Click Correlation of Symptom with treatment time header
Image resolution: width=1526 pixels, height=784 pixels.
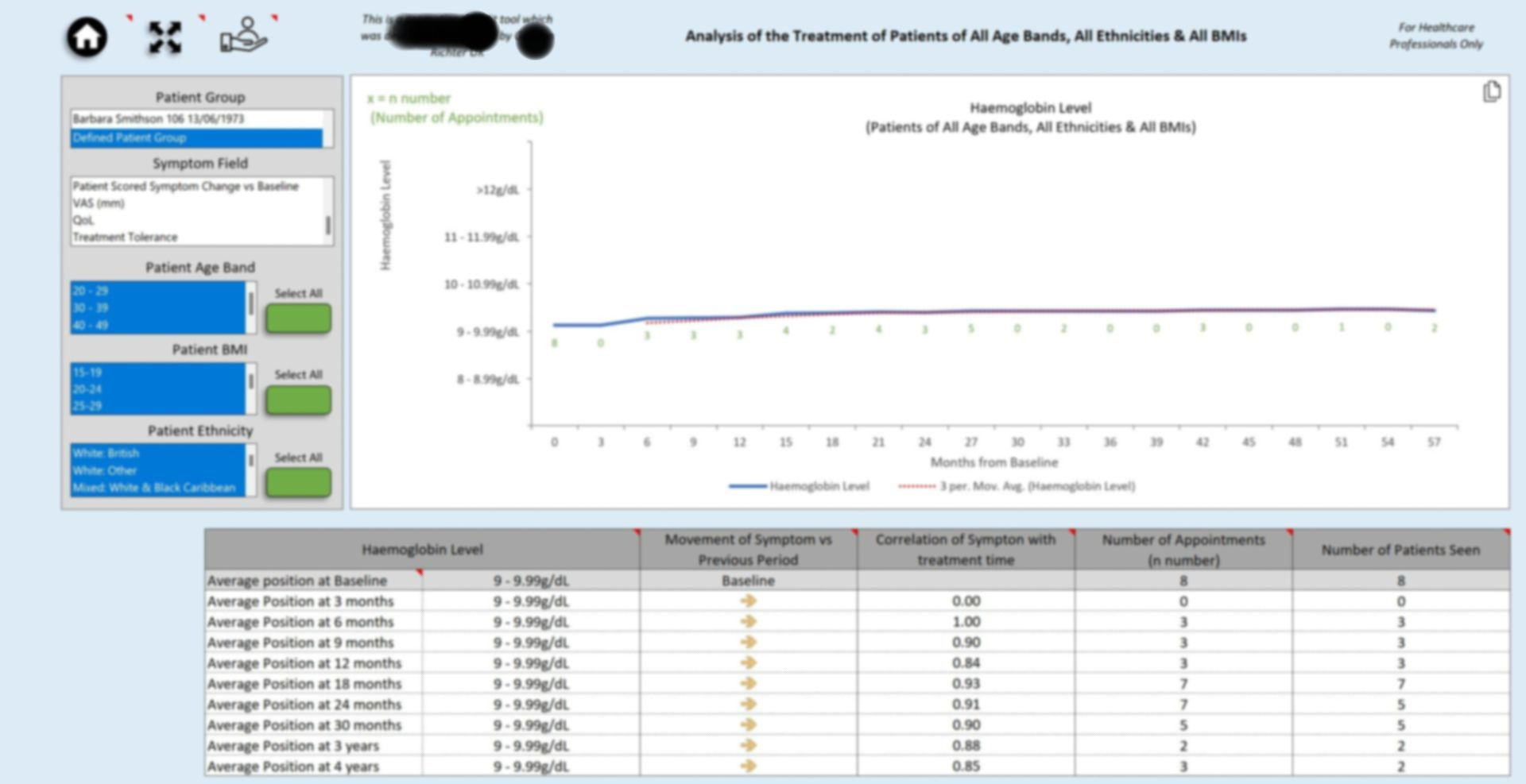click(x=966, y=550)
